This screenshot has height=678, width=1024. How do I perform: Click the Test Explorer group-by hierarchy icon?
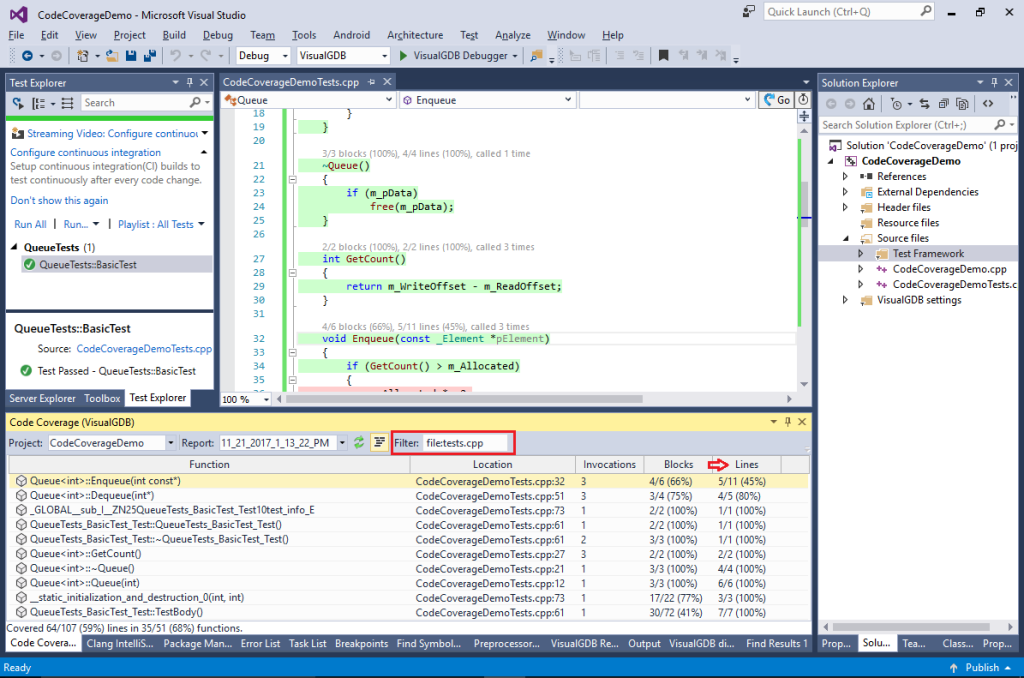tap(39, 103)
